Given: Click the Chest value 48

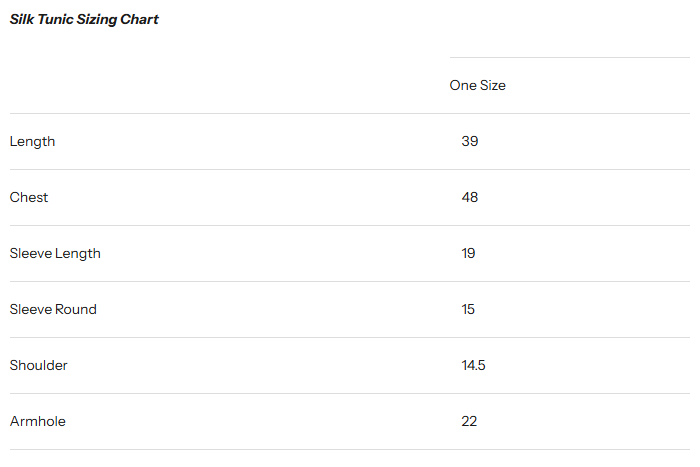Looking at the screenshot, I should pyautogui.click(x=470, y=198).
